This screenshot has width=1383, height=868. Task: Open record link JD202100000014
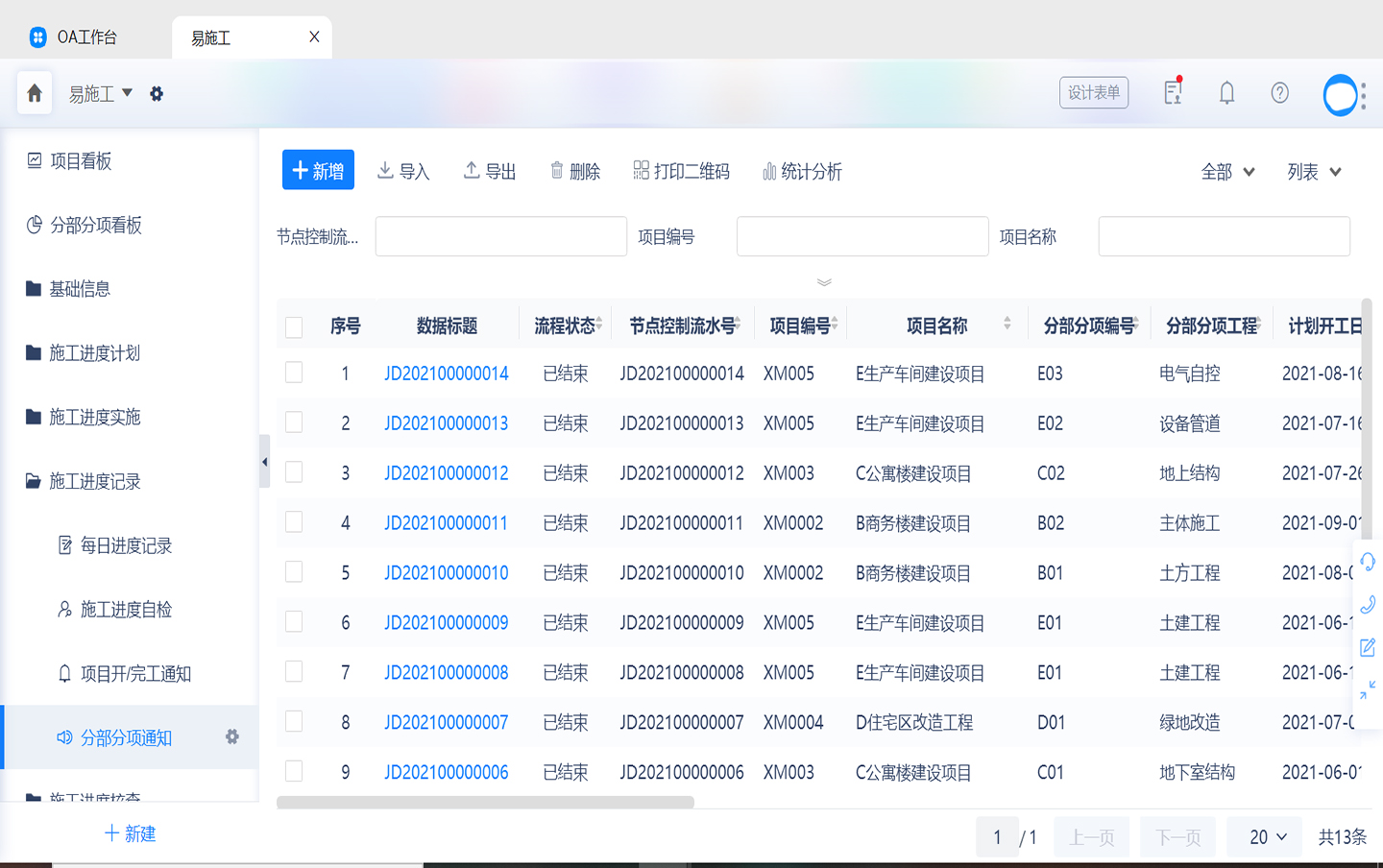[x=447, y=374]
